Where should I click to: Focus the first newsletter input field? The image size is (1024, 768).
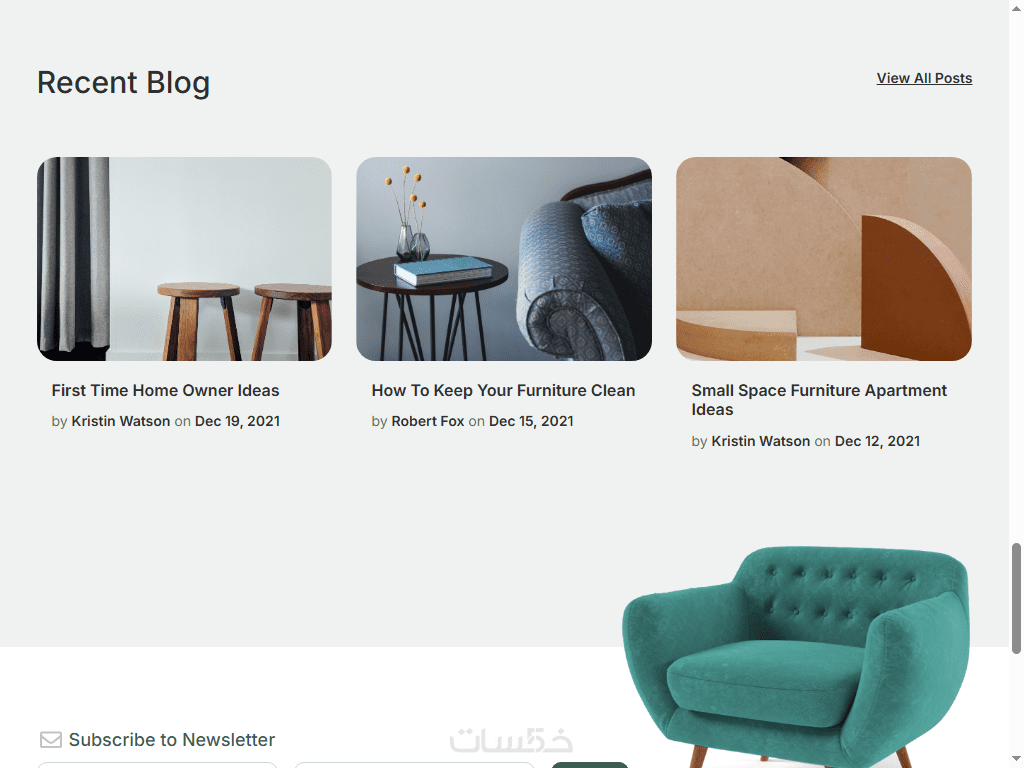pos(157,765)
